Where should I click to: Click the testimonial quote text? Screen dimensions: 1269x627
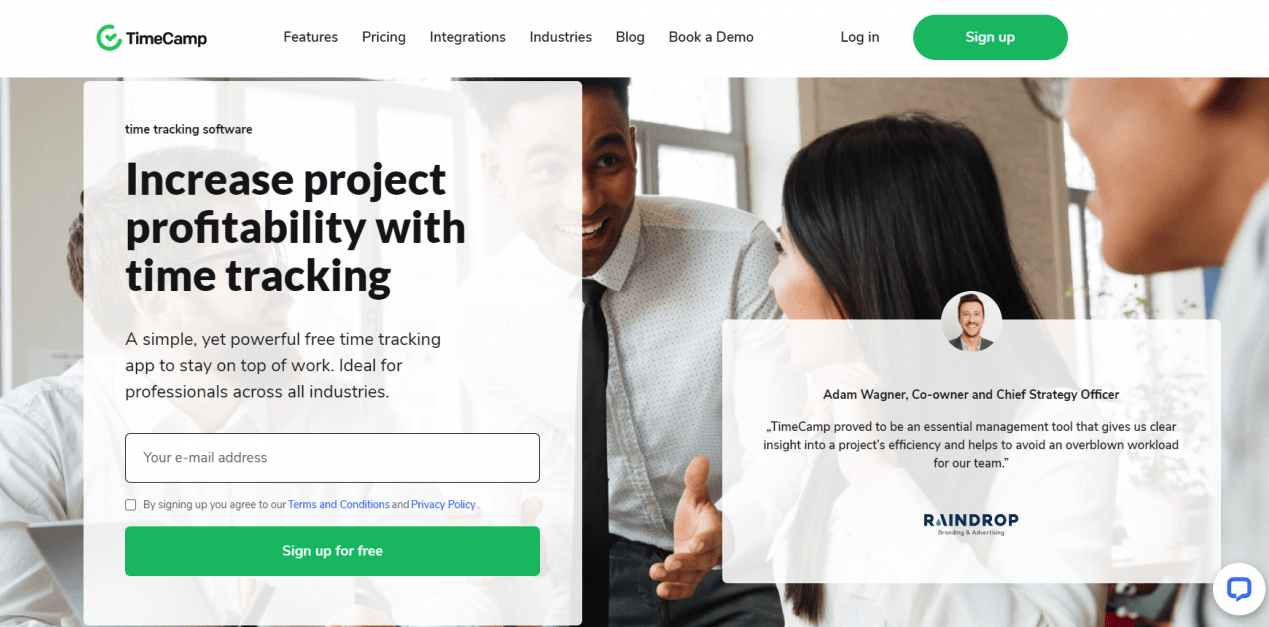(971, 445)
